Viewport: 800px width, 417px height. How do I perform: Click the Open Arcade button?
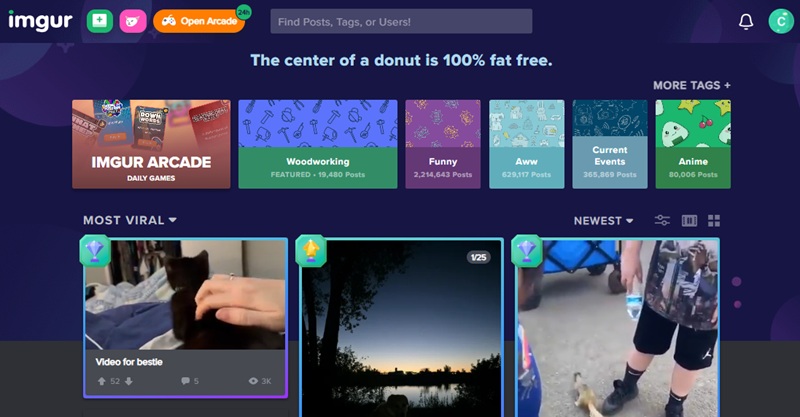(199, 21)
